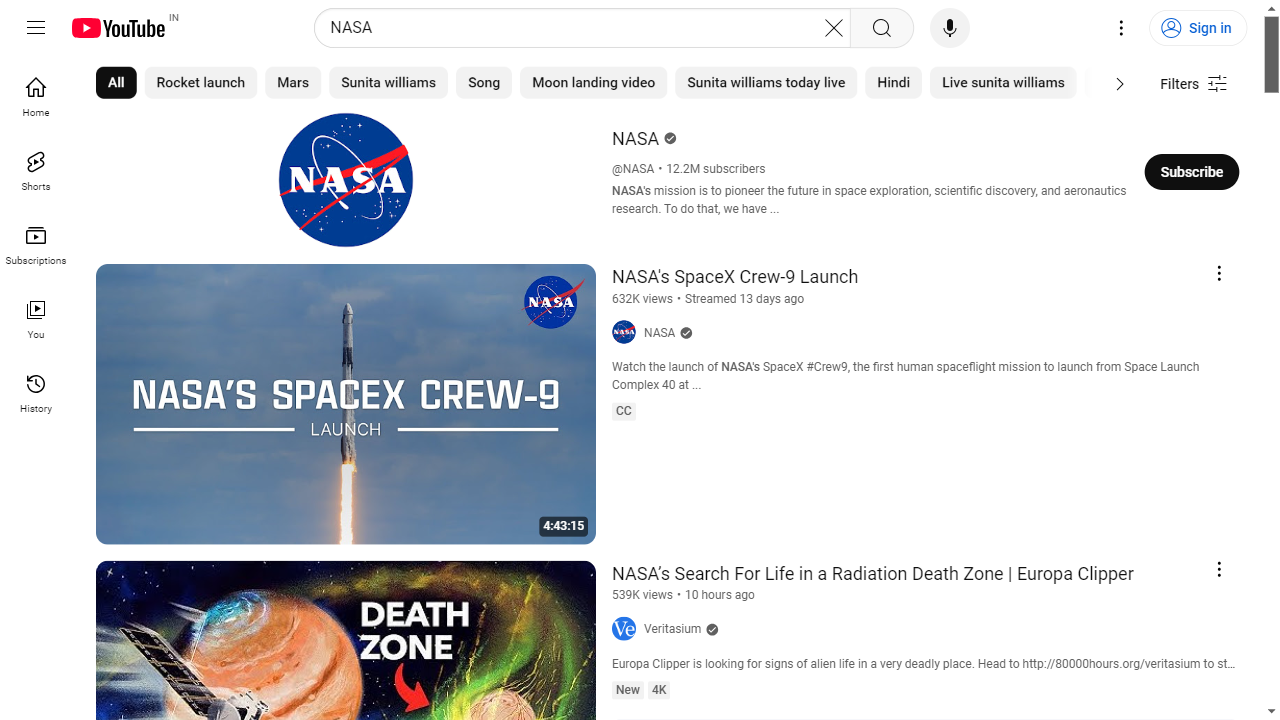Clear the search box text
Image resolution: width=1280 pixels, height=720 pixels.
833,28
